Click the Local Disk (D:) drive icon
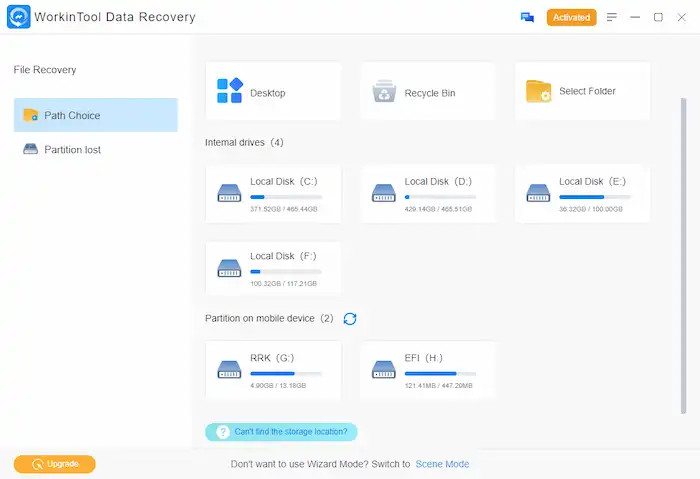Viewport: 700px width, 479px height. click(x=384, y=193)
